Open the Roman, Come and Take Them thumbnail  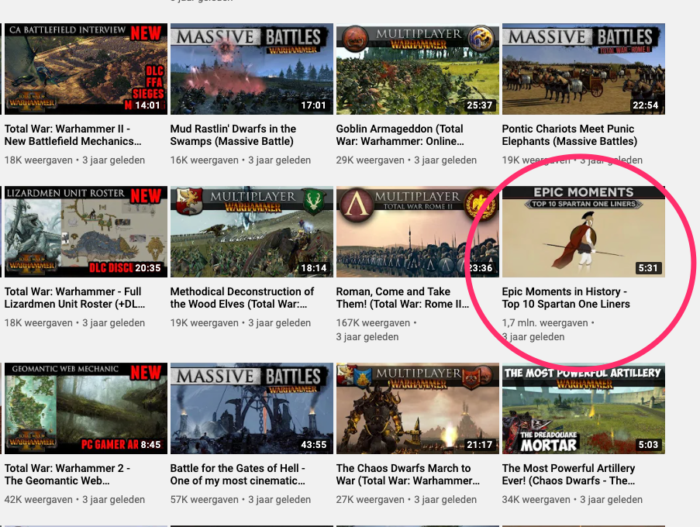[417, 232]
